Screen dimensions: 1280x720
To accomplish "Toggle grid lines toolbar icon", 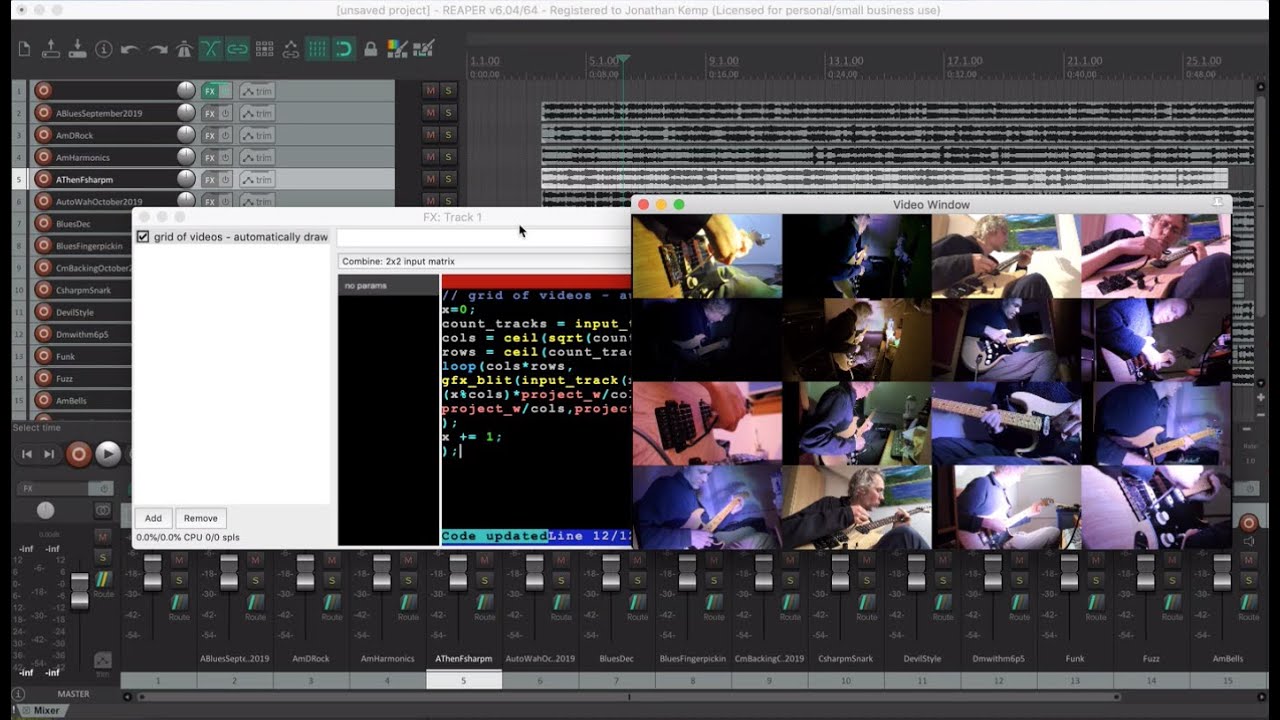I will point(317,48).
